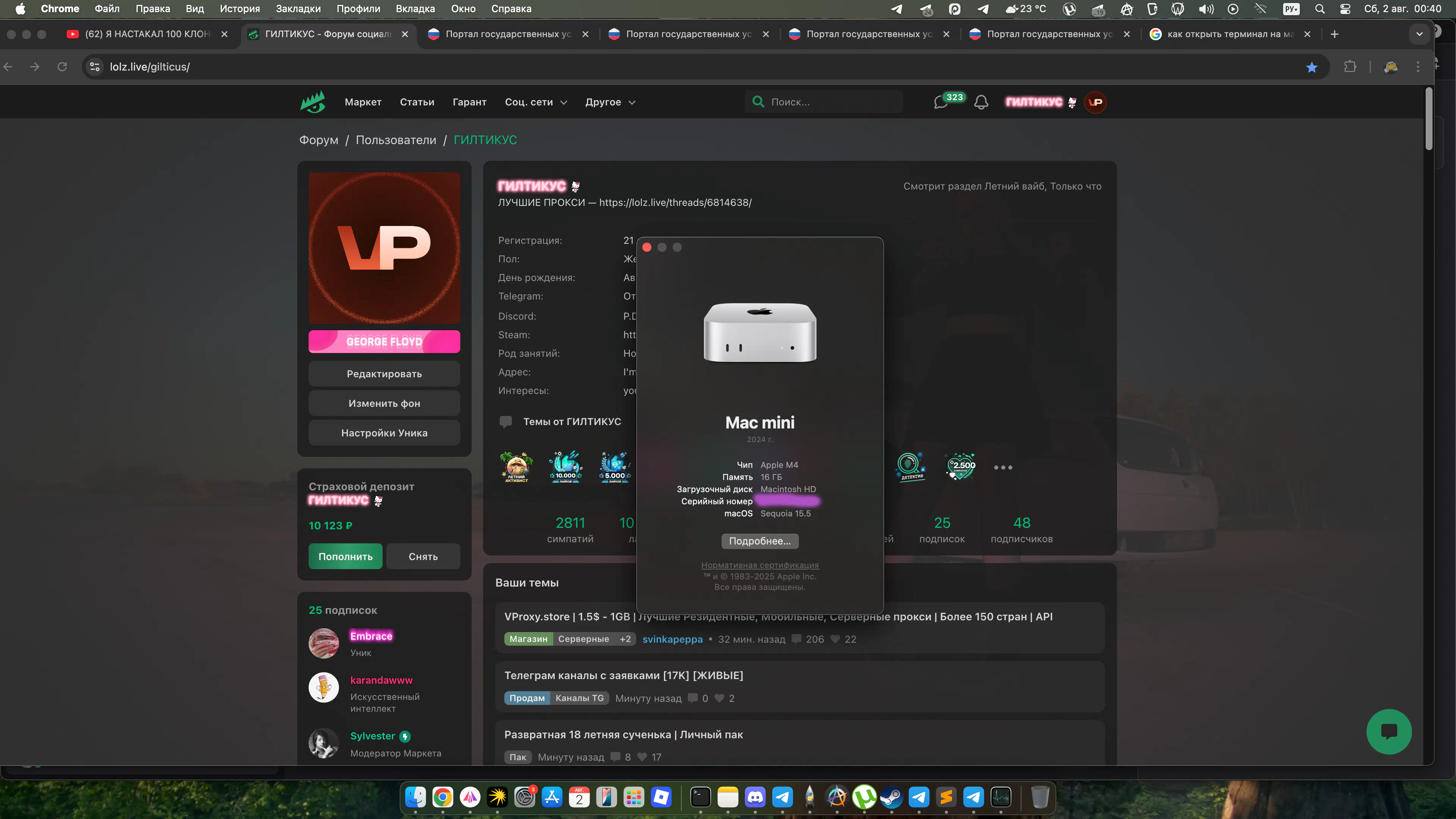Open a new Chrome tab
Viewport: 1456px width, 819px height.
click(x=1335, y=34)
